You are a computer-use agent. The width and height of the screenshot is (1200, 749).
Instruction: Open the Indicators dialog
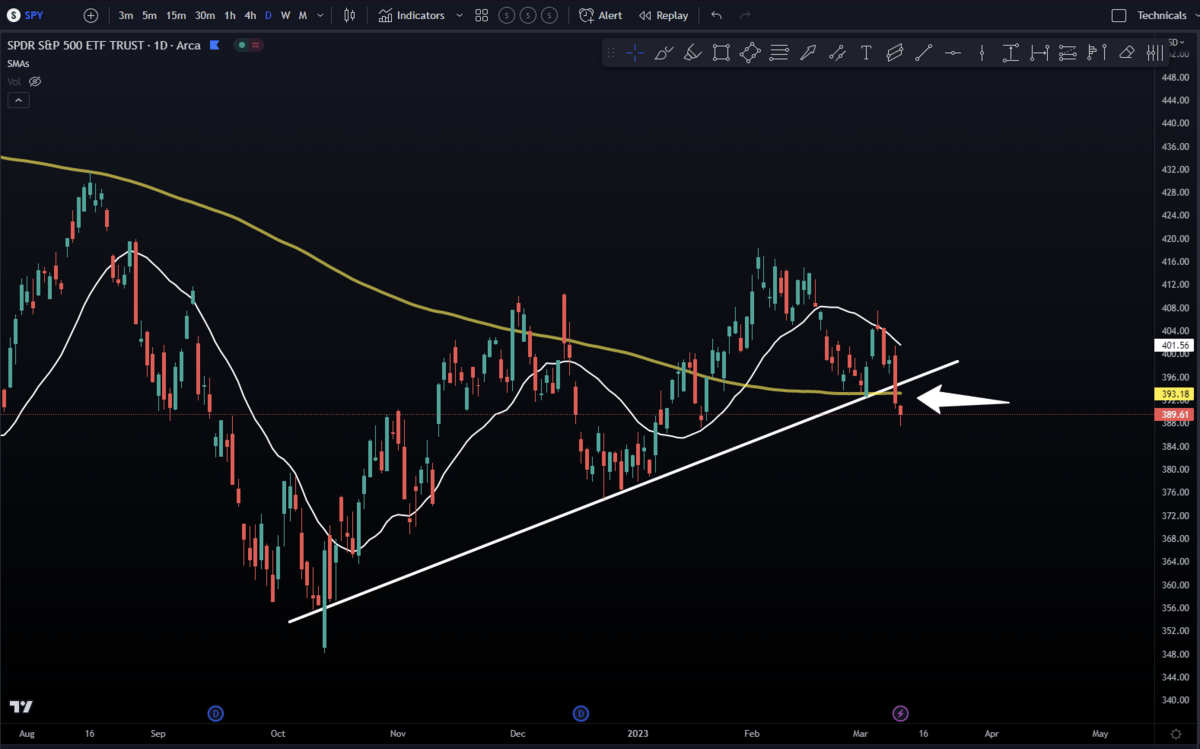point(411,15)
